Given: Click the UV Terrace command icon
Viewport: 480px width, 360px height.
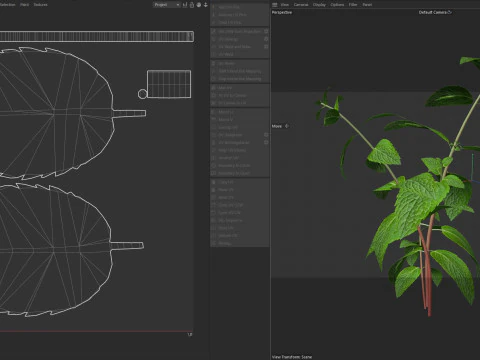Looking at the screenshot, I should coord(214,135).
